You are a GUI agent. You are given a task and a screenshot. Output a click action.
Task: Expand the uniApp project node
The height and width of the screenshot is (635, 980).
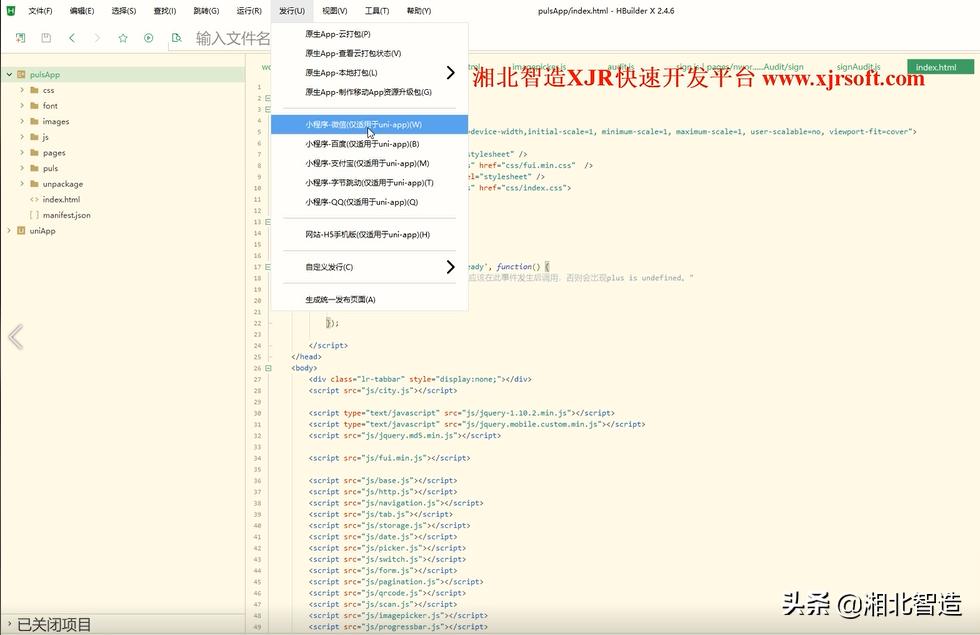(x=8, y=230)
